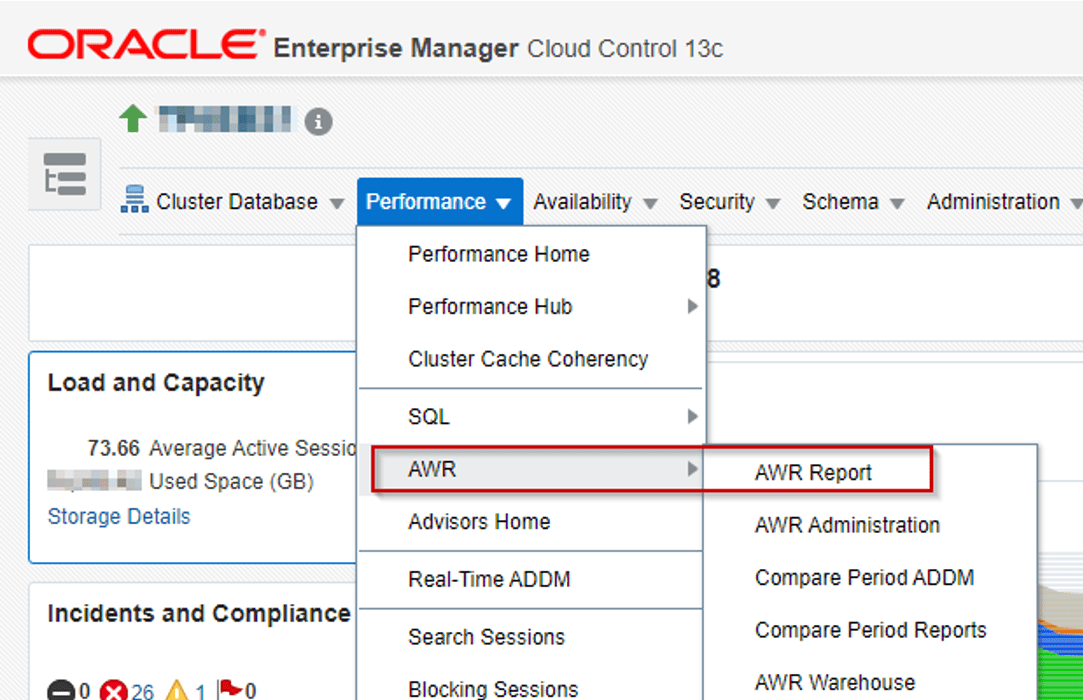
Task: Open AWR Administration from submenu
Action: 847,525
